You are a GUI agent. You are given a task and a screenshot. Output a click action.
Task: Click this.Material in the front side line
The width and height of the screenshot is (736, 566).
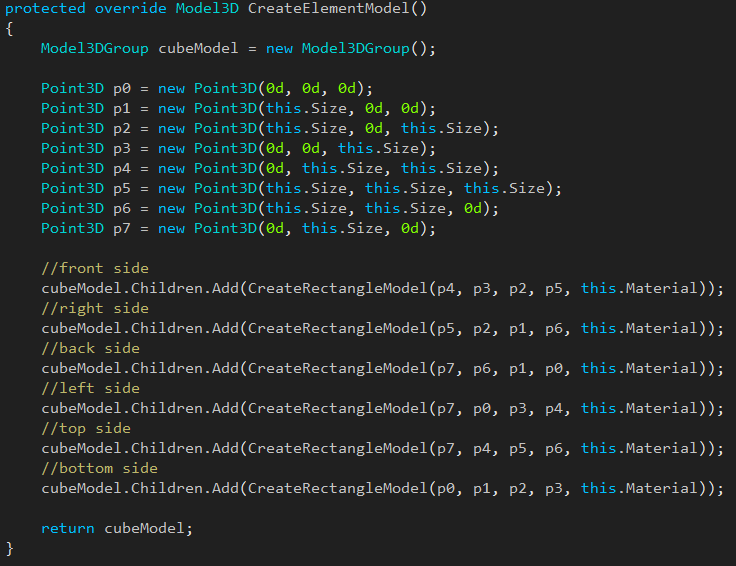pos(639,288)
